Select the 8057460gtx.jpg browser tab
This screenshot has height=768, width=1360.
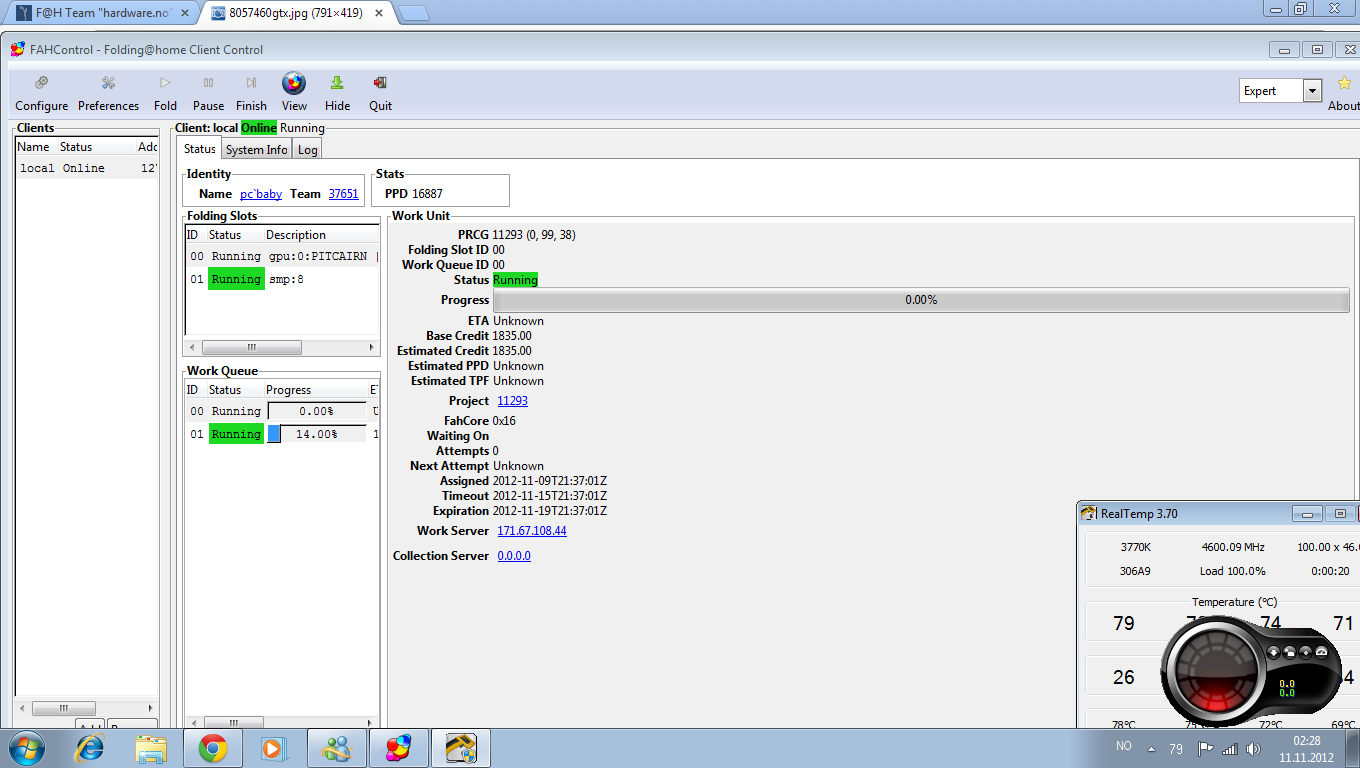point(298,13)
